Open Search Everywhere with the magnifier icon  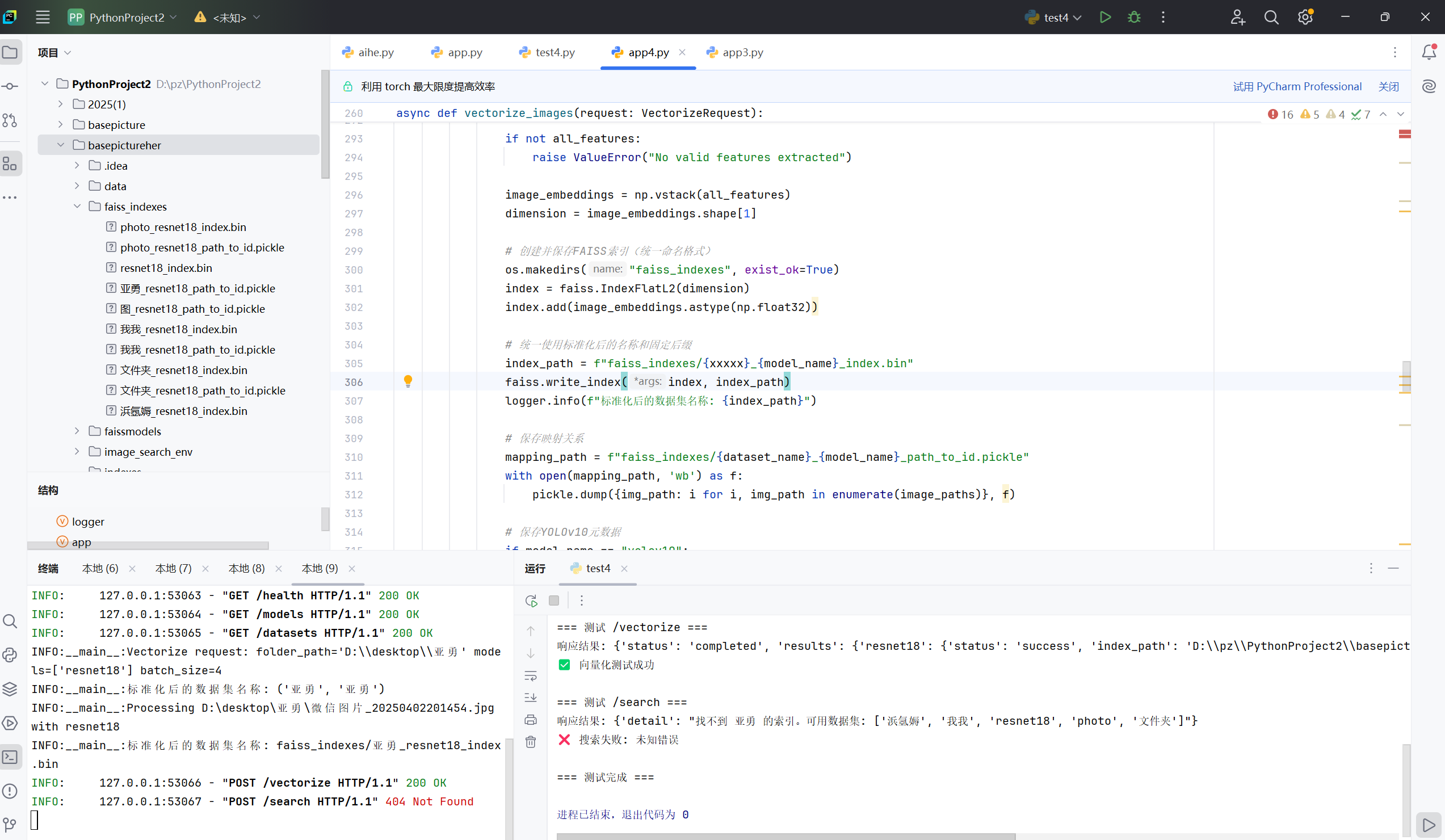[1271, 17]
